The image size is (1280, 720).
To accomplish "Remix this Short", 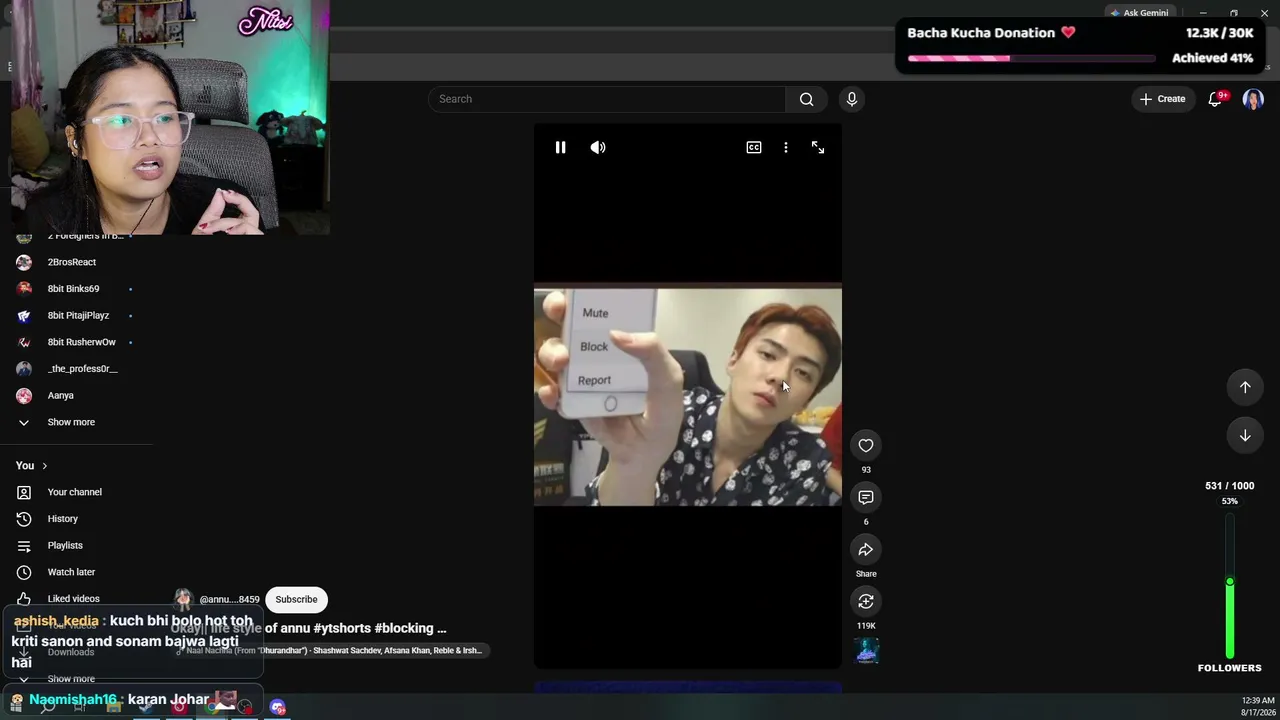I will pyautogui.click(x=866, y=602).
